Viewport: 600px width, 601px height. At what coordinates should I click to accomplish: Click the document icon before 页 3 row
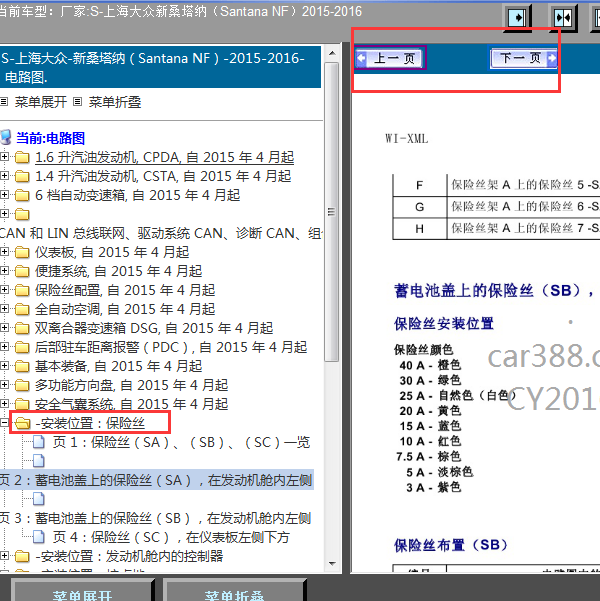coord(39,499)
